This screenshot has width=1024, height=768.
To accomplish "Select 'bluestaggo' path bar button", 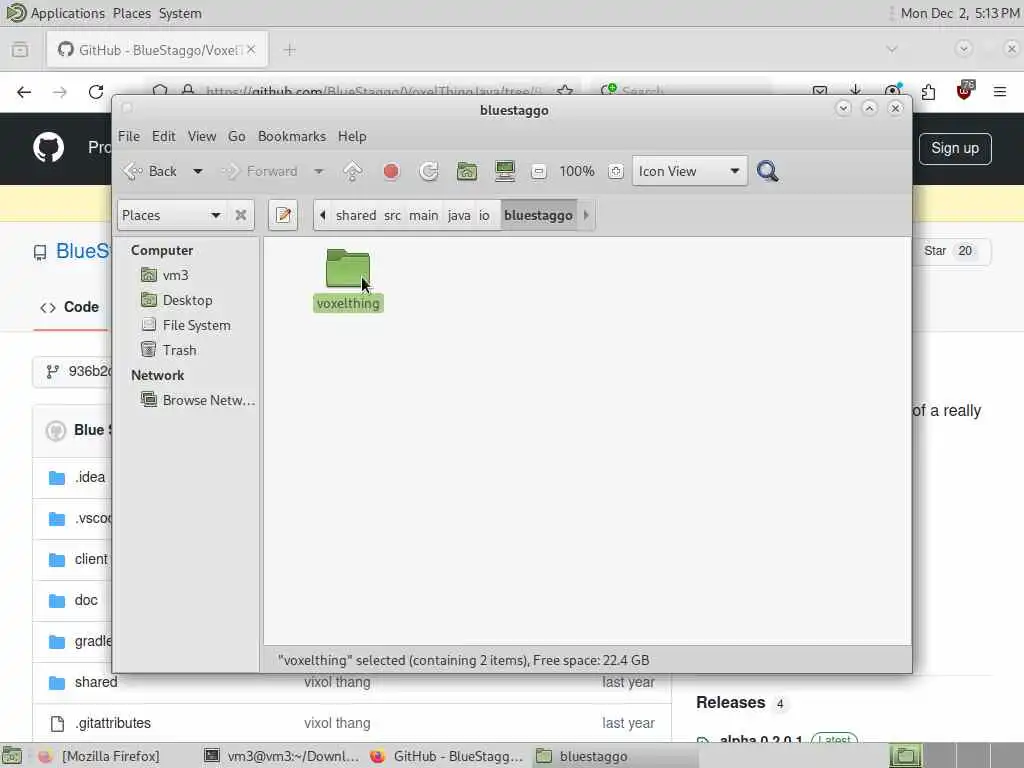I will click(x=538, y=215).
